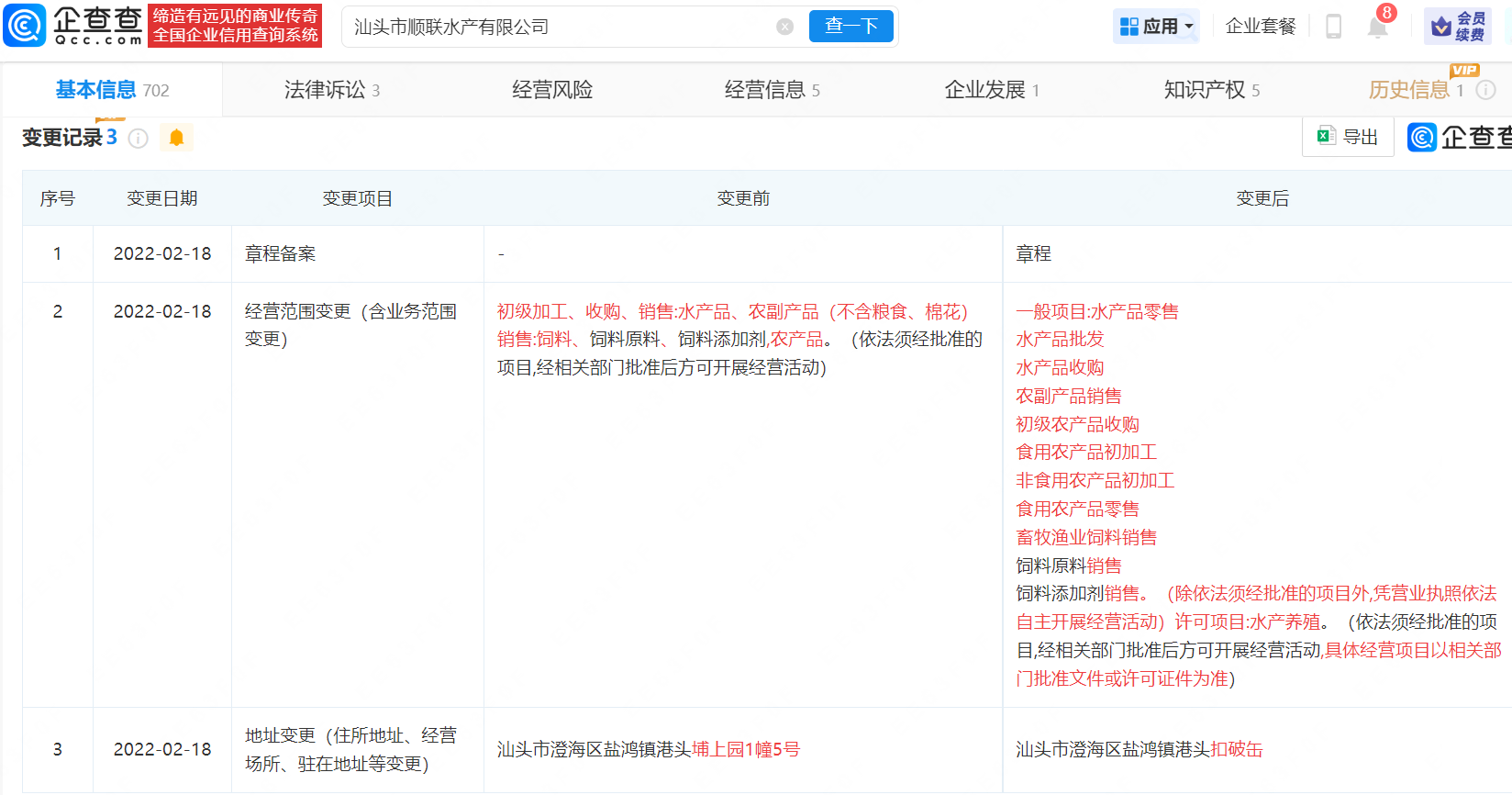This screenshot has height=795, width=1512.
Task: Switch to the 法律诉讼 tab
Action: [x=332, y=90]
